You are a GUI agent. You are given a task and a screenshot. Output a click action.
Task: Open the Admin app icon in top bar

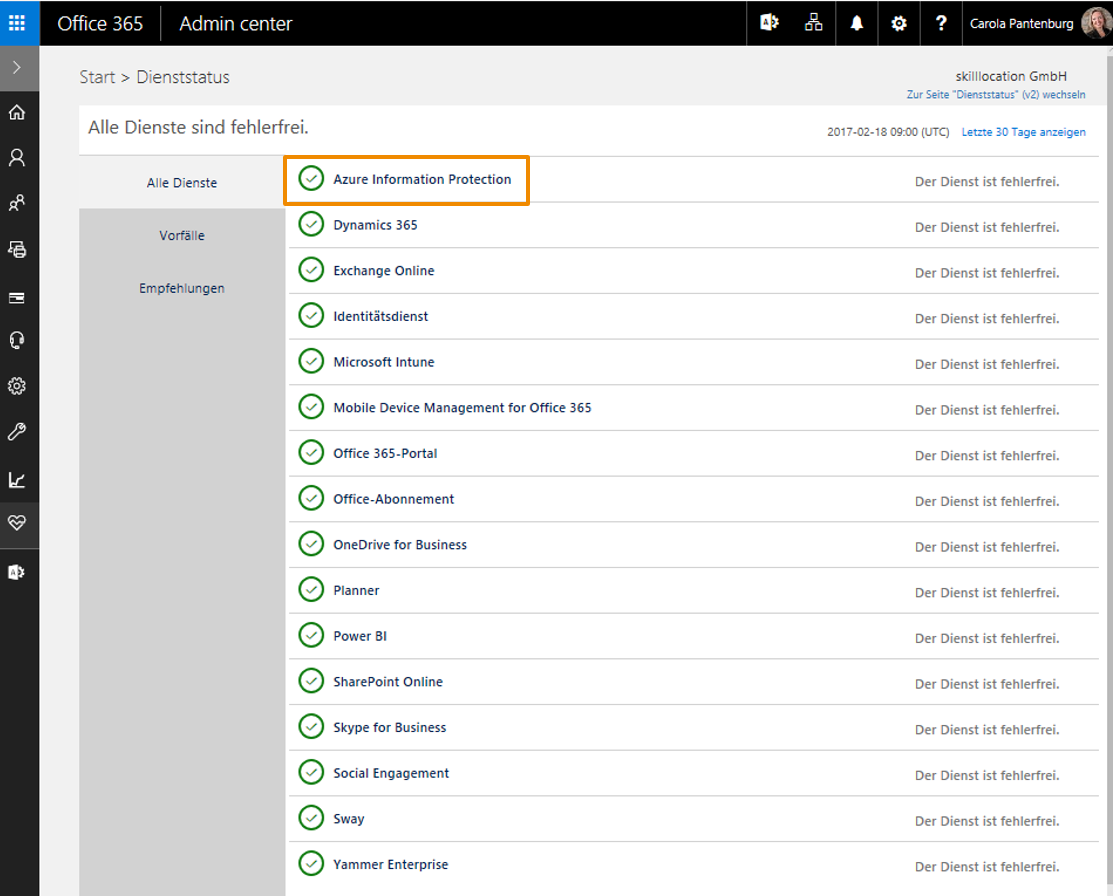coord(769,23)
